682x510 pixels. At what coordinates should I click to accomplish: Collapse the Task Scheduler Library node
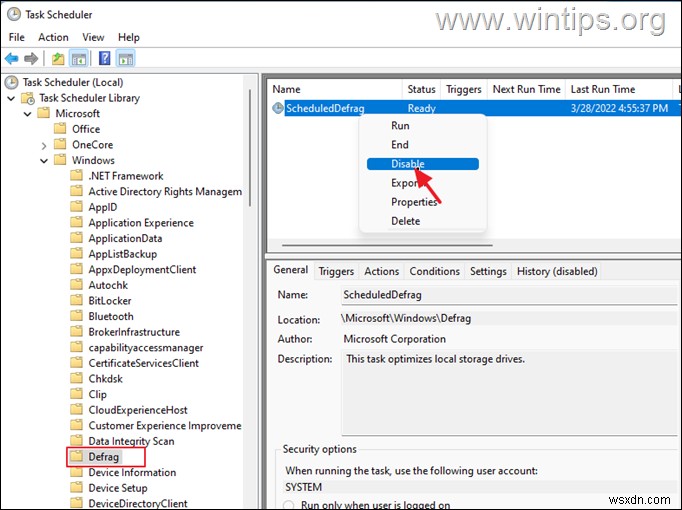[11, 99]
